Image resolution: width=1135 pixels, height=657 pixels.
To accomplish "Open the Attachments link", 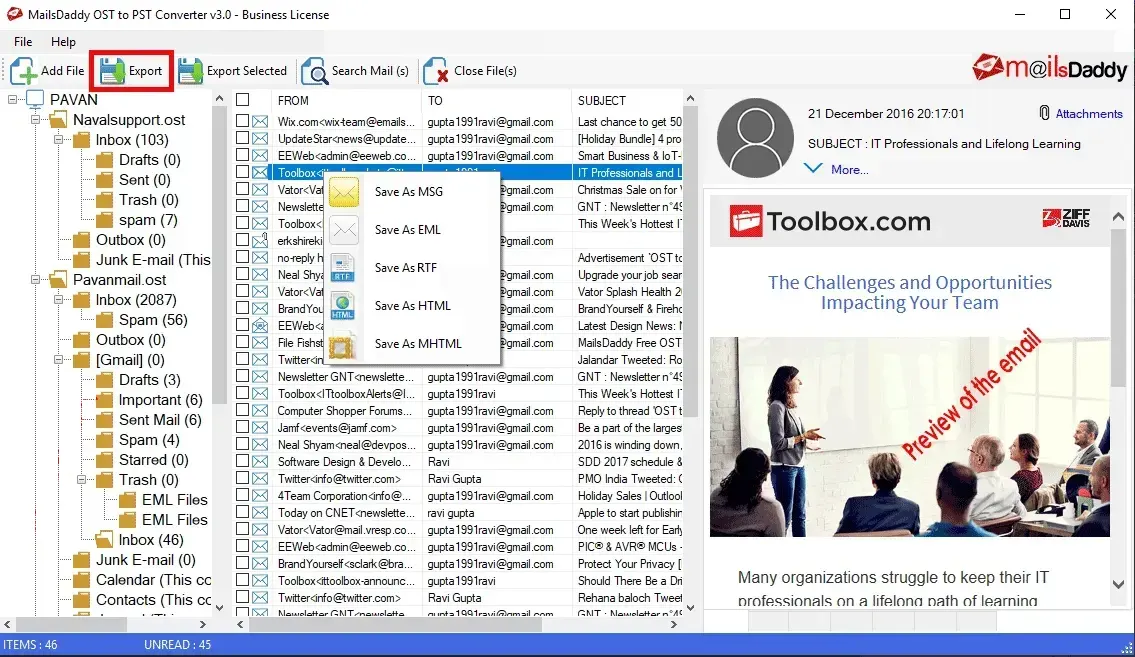I will [x=1089, y=114].
